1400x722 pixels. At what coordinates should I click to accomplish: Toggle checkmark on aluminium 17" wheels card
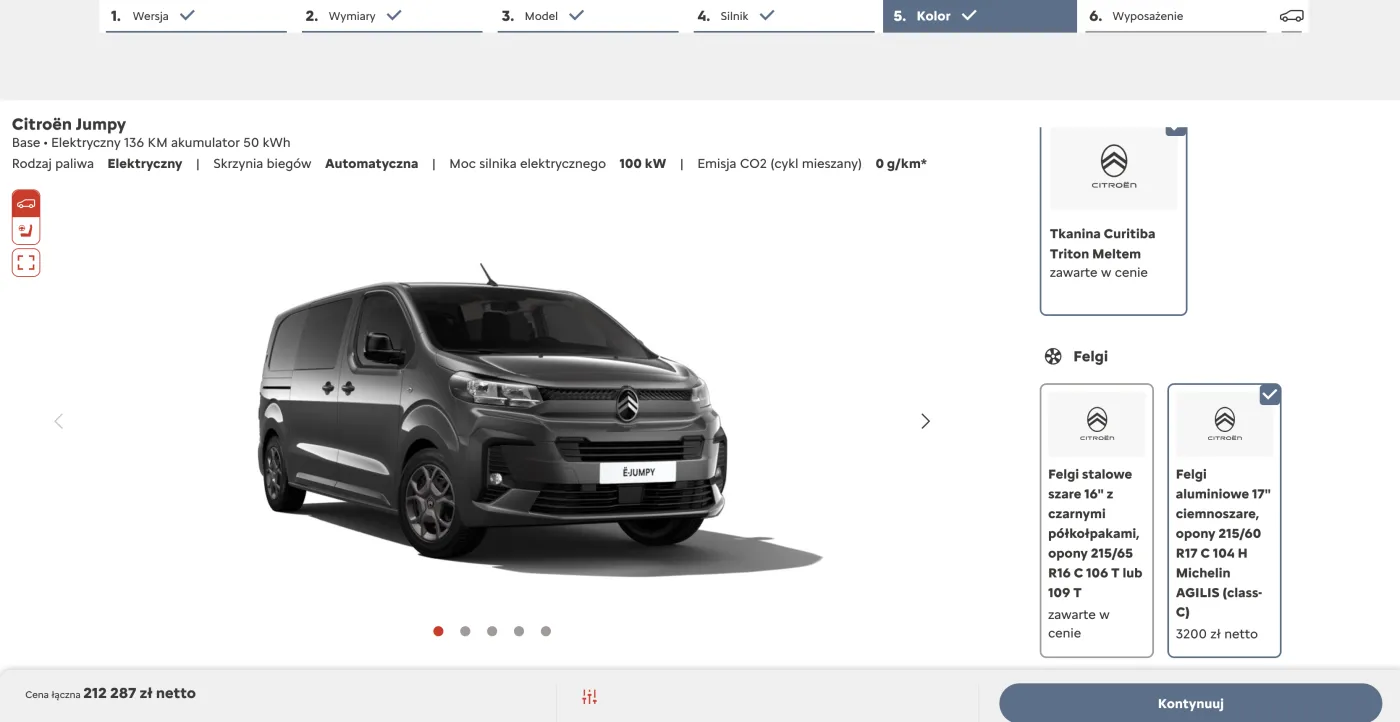coord(1270,395)
